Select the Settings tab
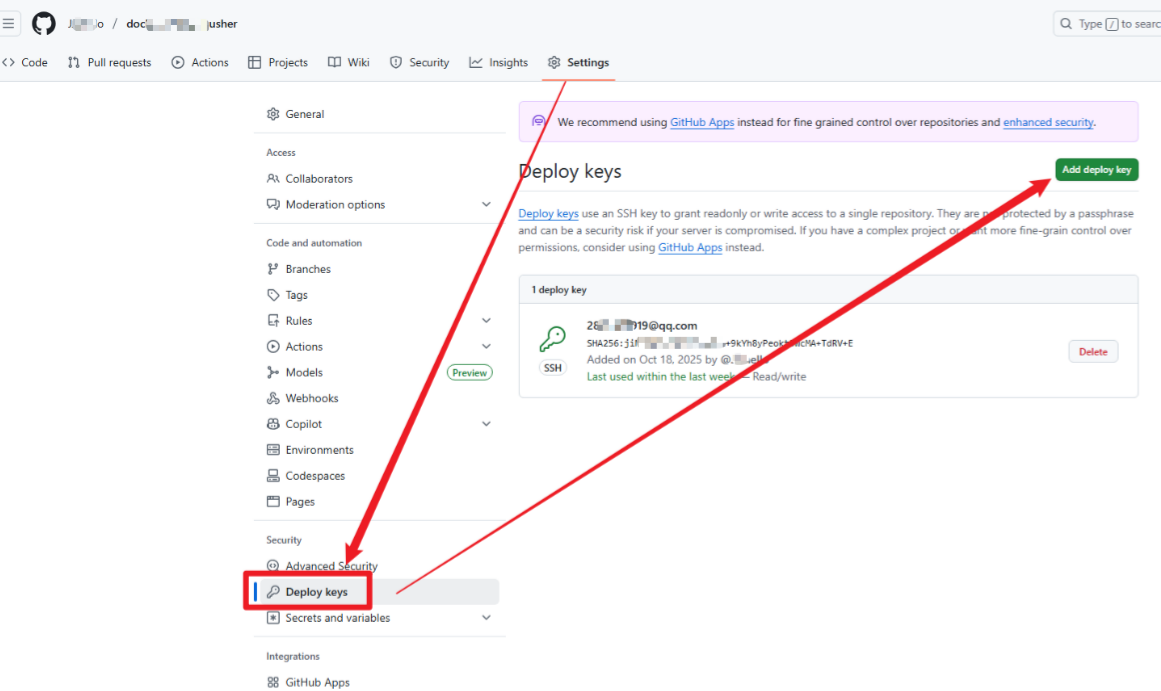This screenshot has height=691, width=1161. coord(578,63)
